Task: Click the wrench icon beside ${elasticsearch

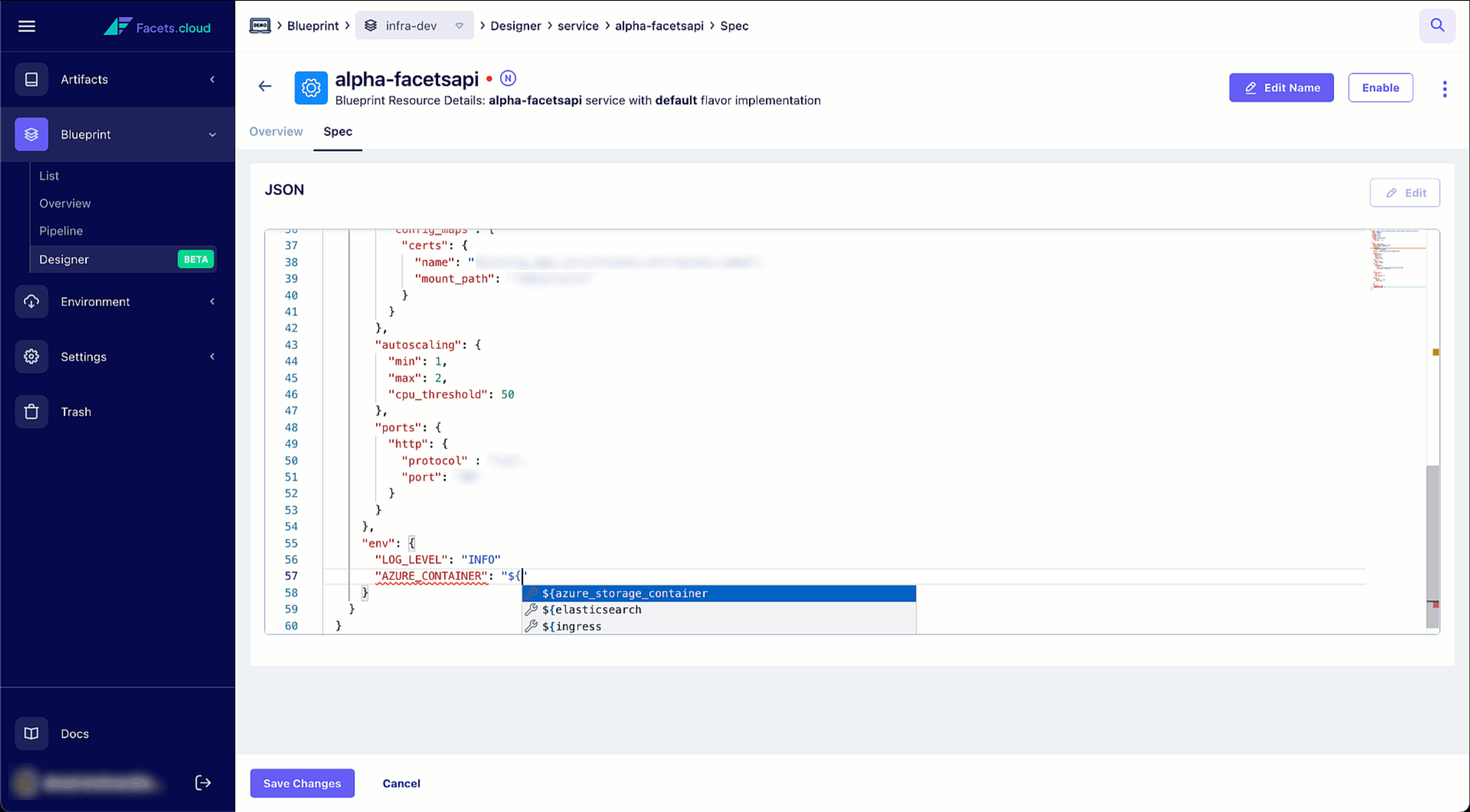Action: point(531,610)
